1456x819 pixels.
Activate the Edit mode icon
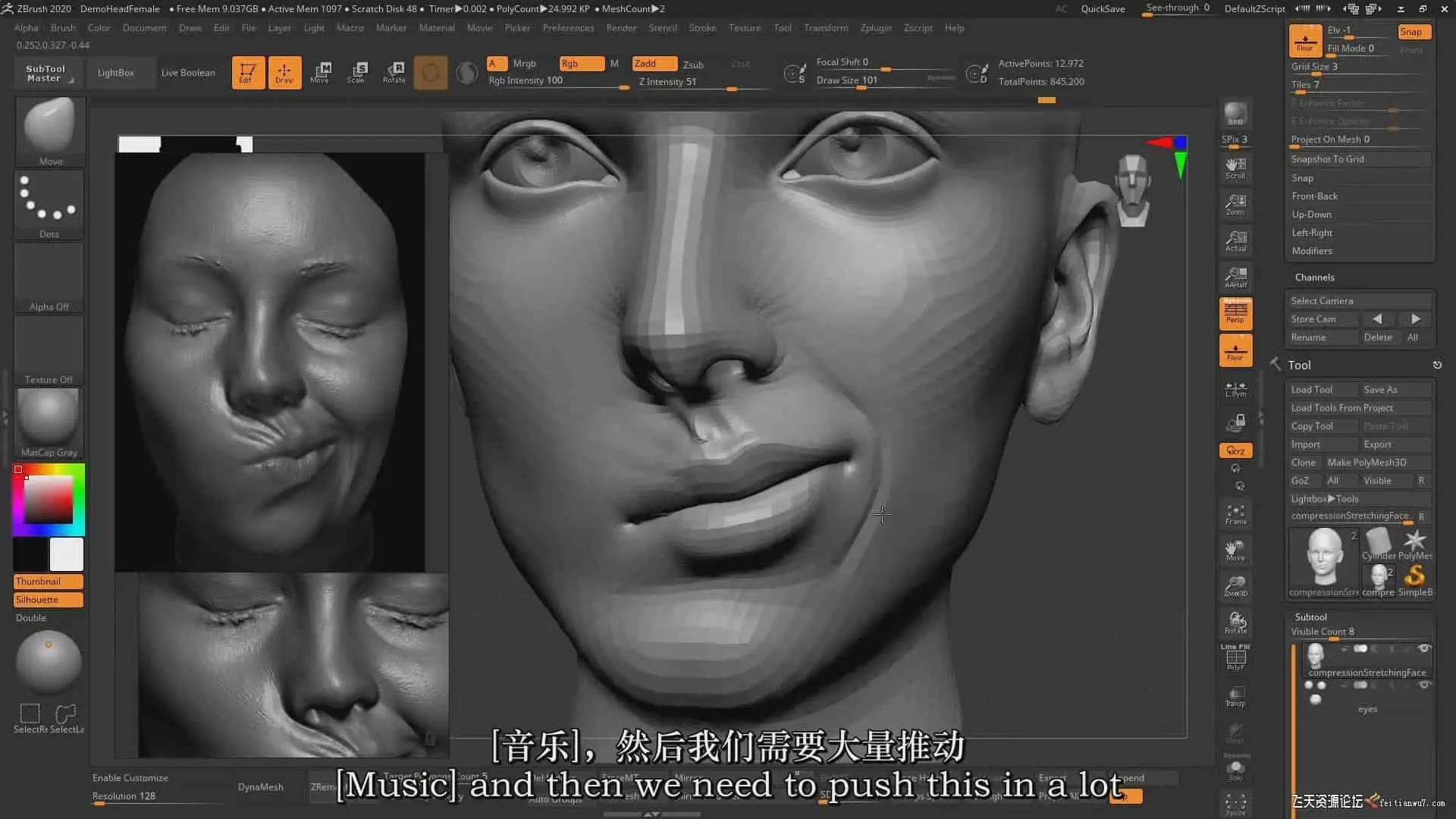[248, 72]
